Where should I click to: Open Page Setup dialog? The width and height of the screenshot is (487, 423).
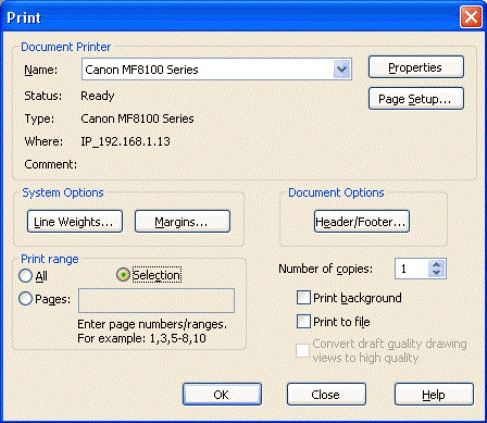click(x=416, y=99)
